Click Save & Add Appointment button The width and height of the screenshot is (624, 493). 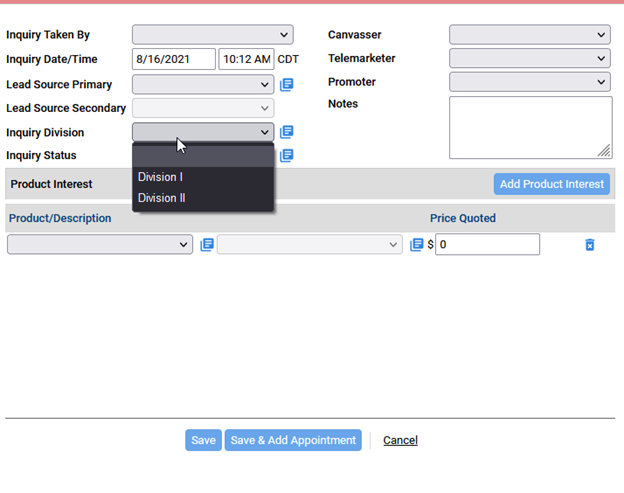tap(293, 440)
